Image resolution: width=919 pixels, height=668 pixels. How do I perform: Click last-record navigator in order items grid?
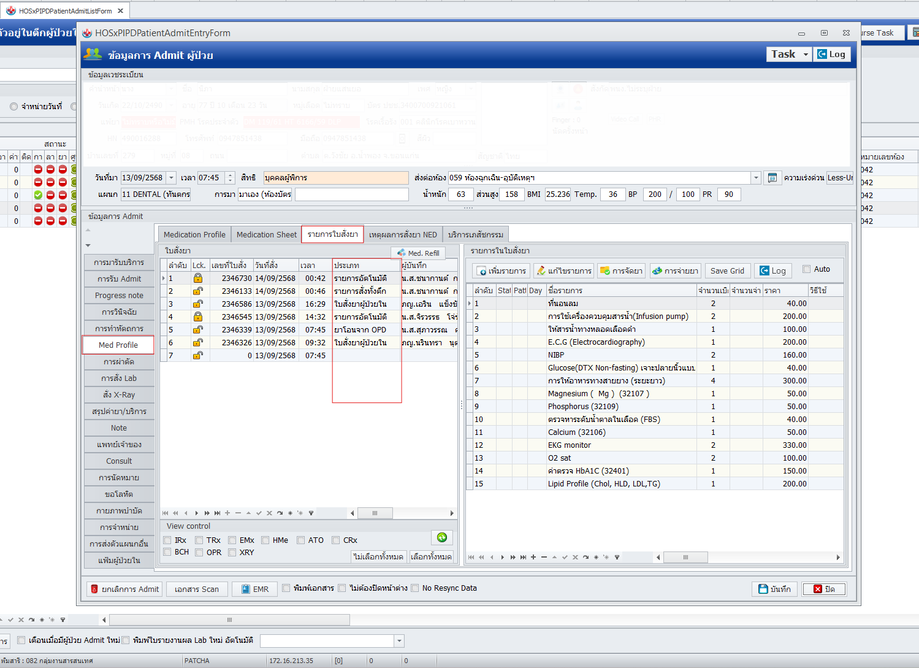[x=523, y=557]
